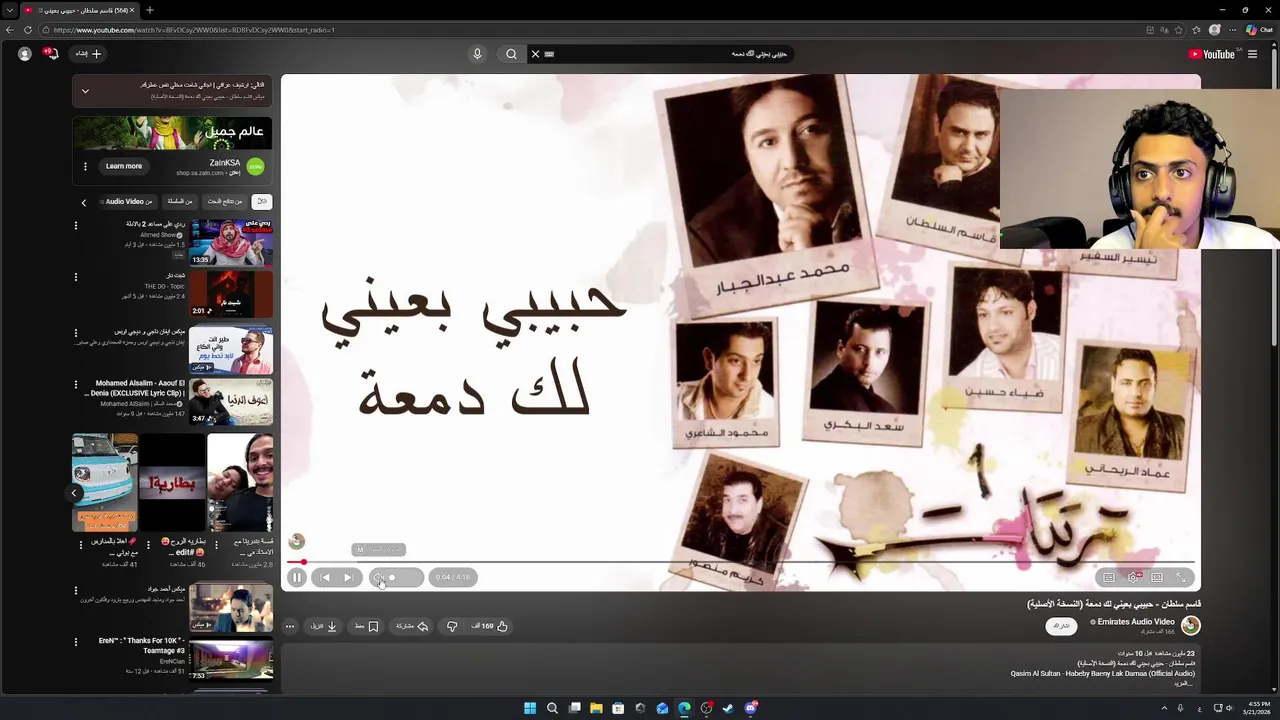Toggle subtitles captions button in player

[x=1109, y=577]
